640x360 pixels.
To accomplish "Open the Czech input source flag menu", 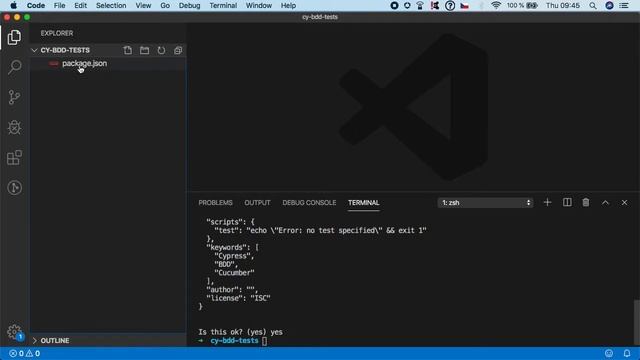I will [464, 6].
